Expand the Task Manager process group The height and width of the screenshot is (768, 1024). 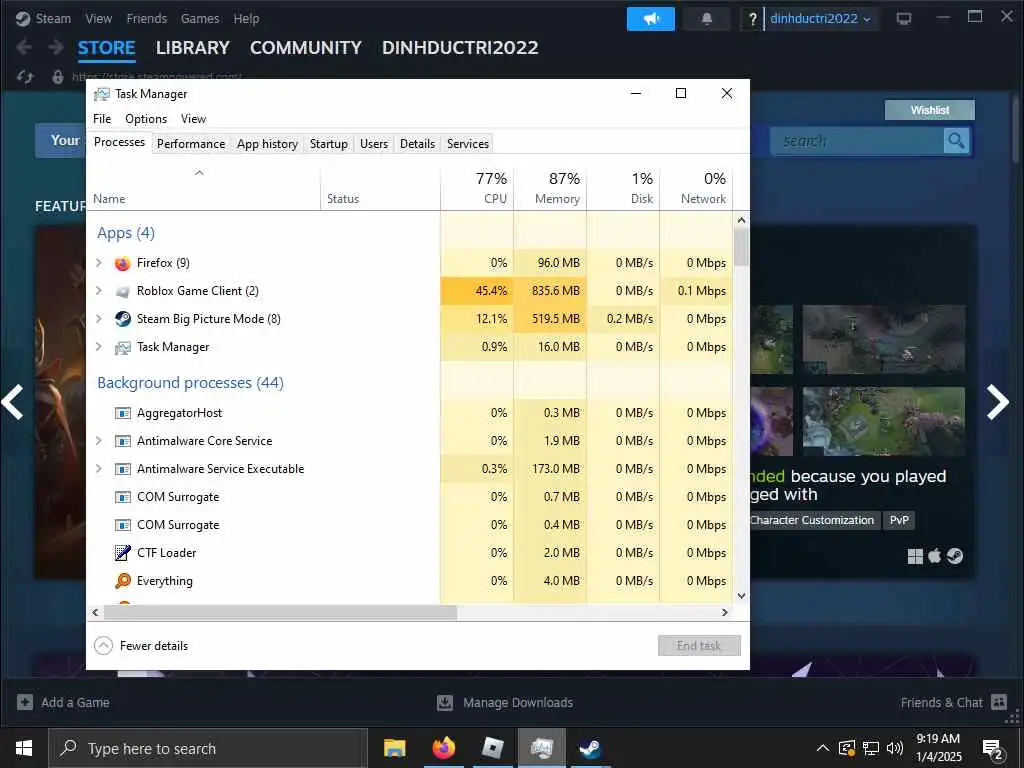pyautogui.click(x=99, y=347)
